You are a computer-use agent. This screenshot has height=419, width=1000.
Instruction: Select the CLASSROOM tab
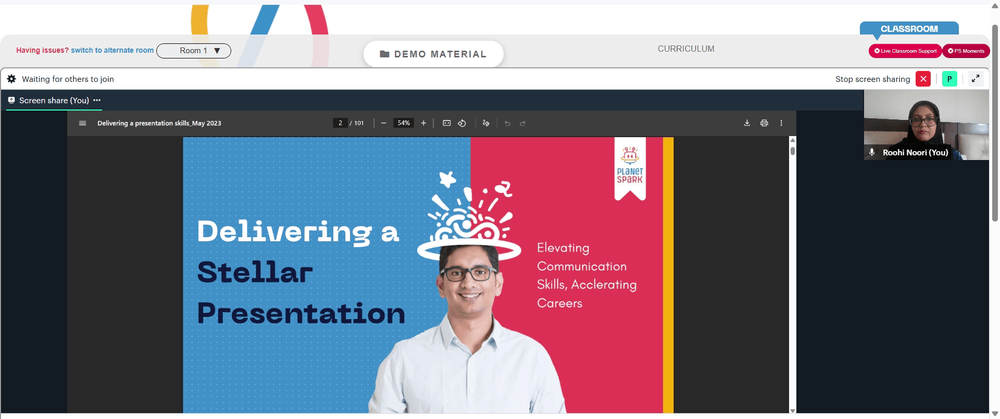[x=909, y=29]
